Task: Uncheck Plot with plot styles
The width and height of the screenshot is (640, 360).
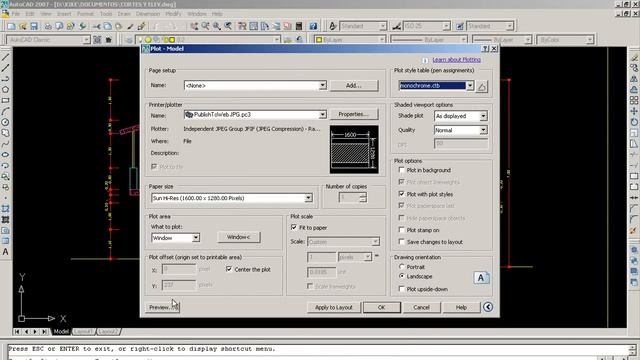Action: pyautogui.click(x=402, y=194)
